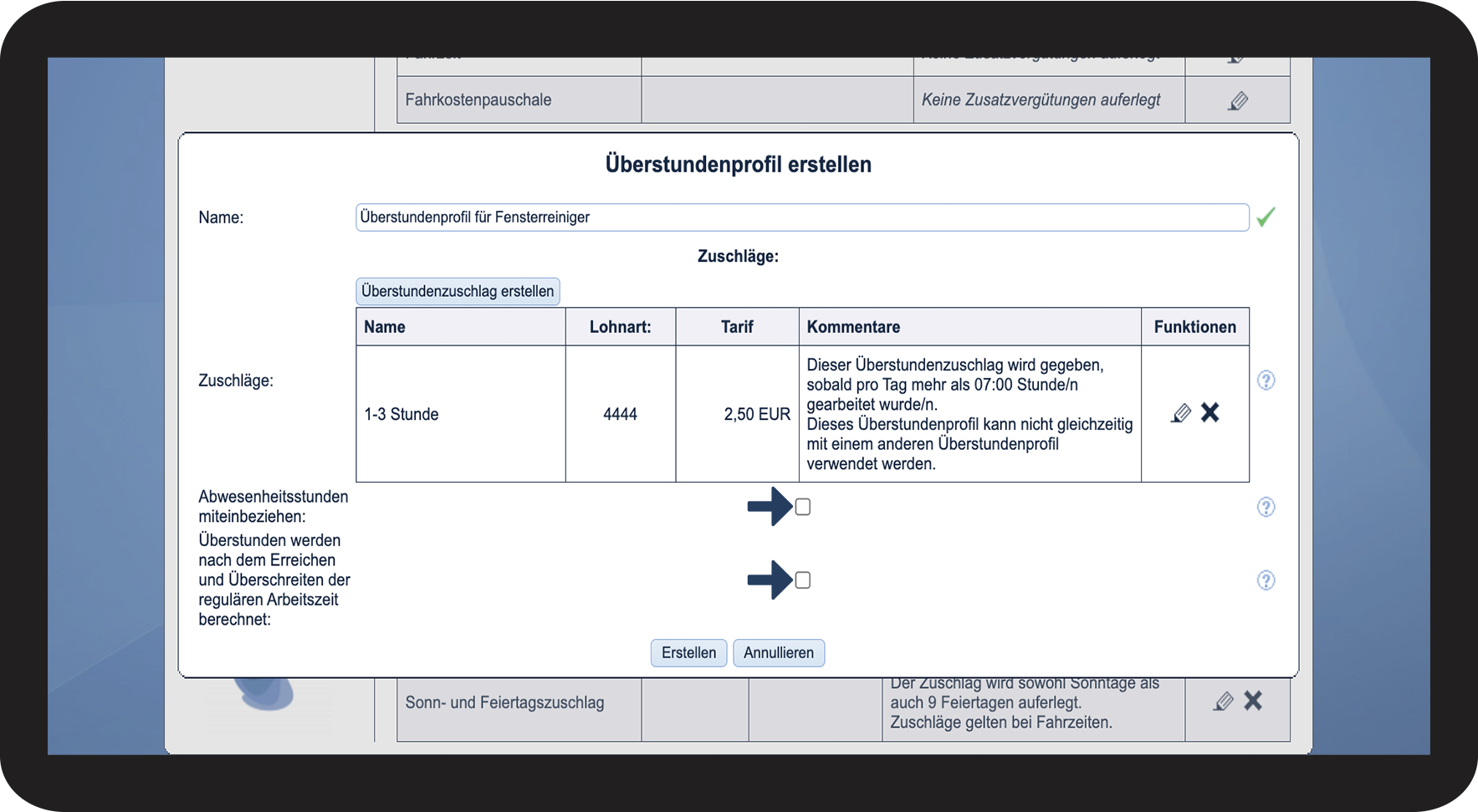
Task: Open help icon for regular working time overtime
Action: [1266, 580]
